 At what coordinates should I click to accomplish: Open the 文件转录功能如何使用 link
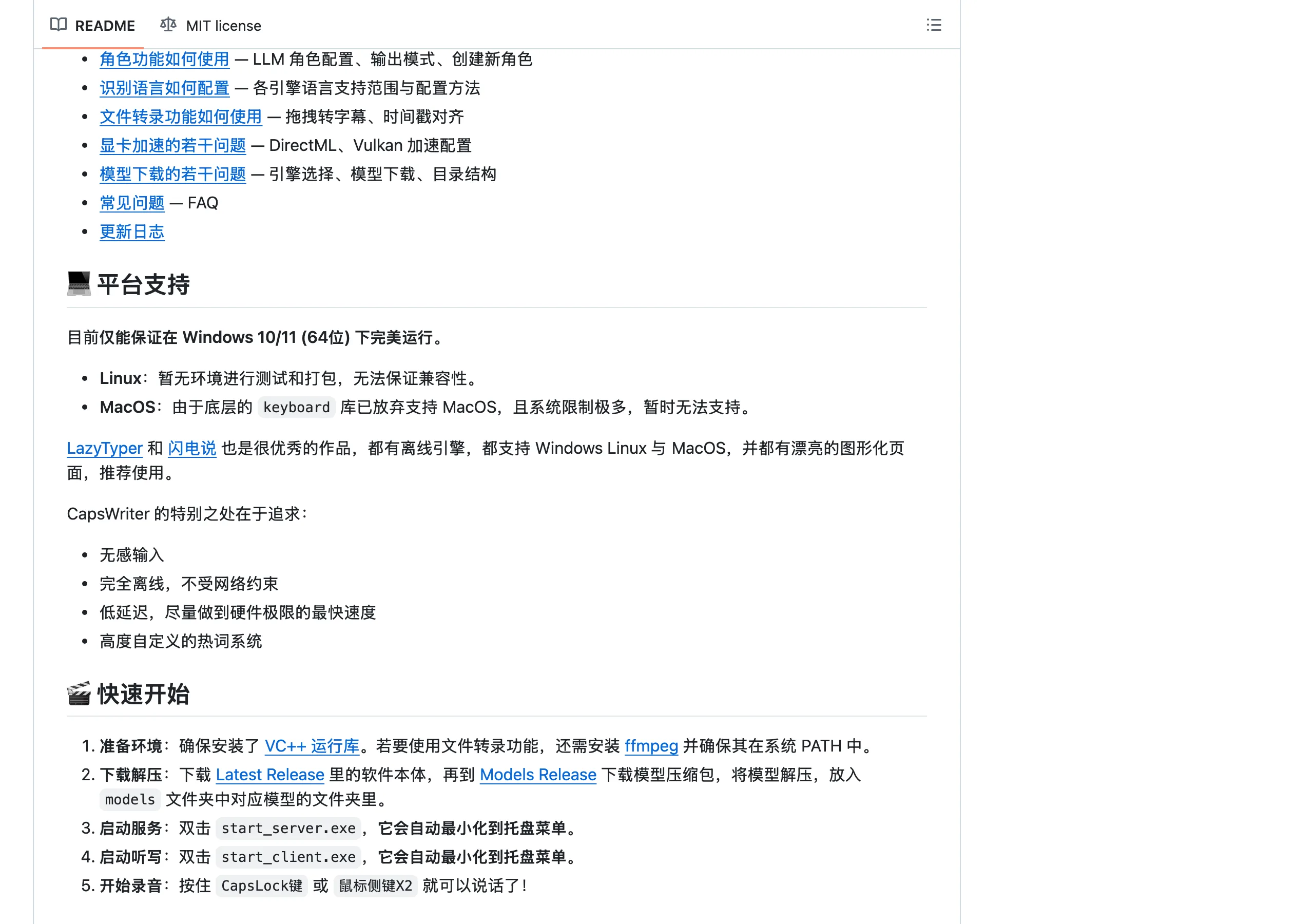[x=180, y=117]
